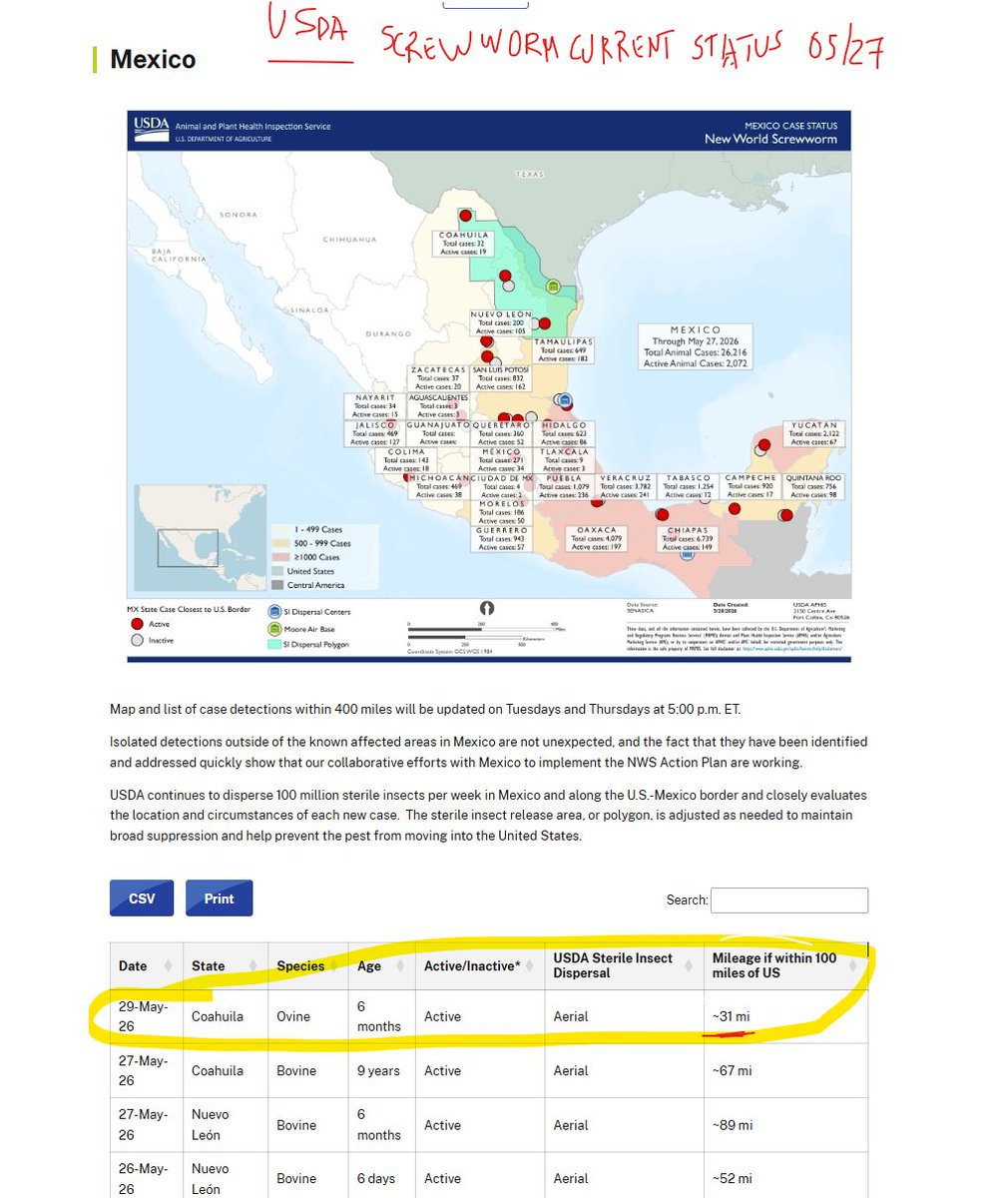Sort by Mileage within 100 miles arrows
This screenshot has height=1198, width=1008.
[853, 965]
